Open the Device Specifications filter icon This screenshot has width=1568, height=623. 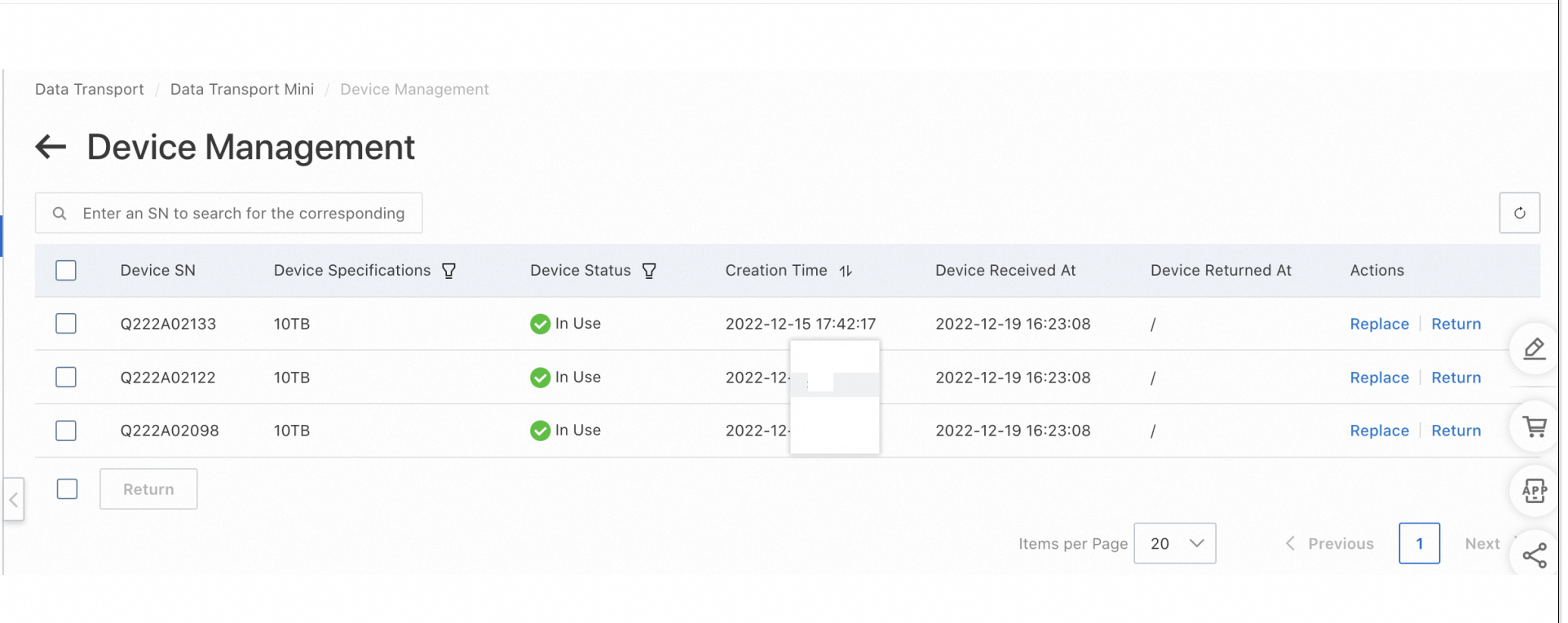click(448, 271)
